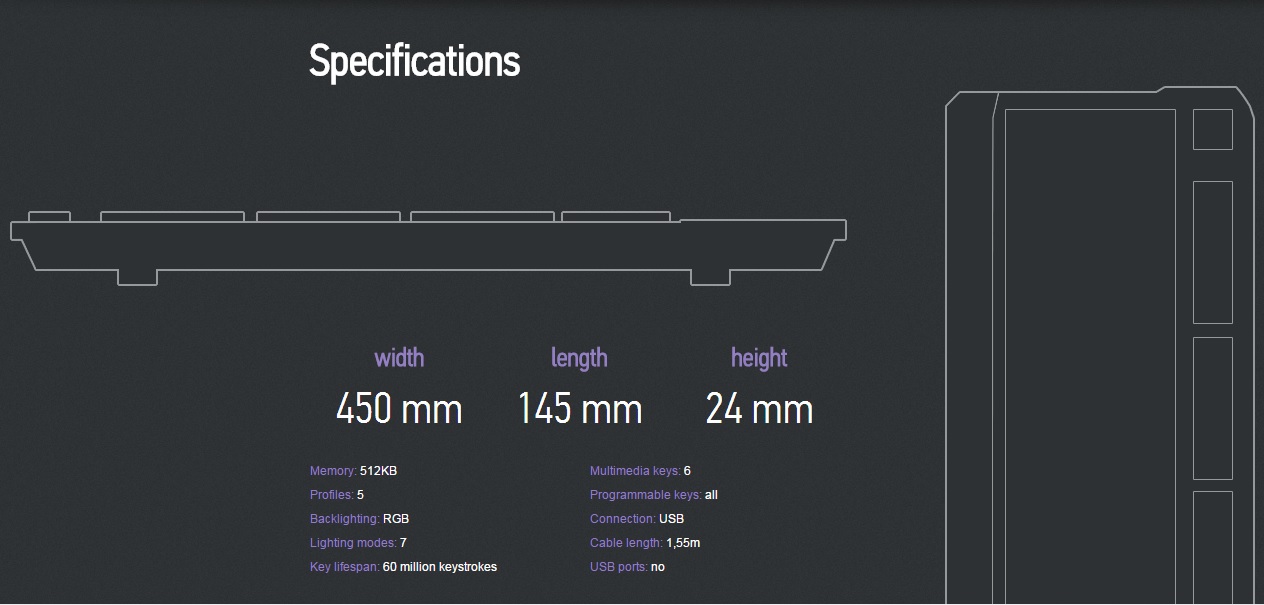Screen dimensions: 1264x605
Task: Select the 145 mm length value
Action: tap(579, 409)
